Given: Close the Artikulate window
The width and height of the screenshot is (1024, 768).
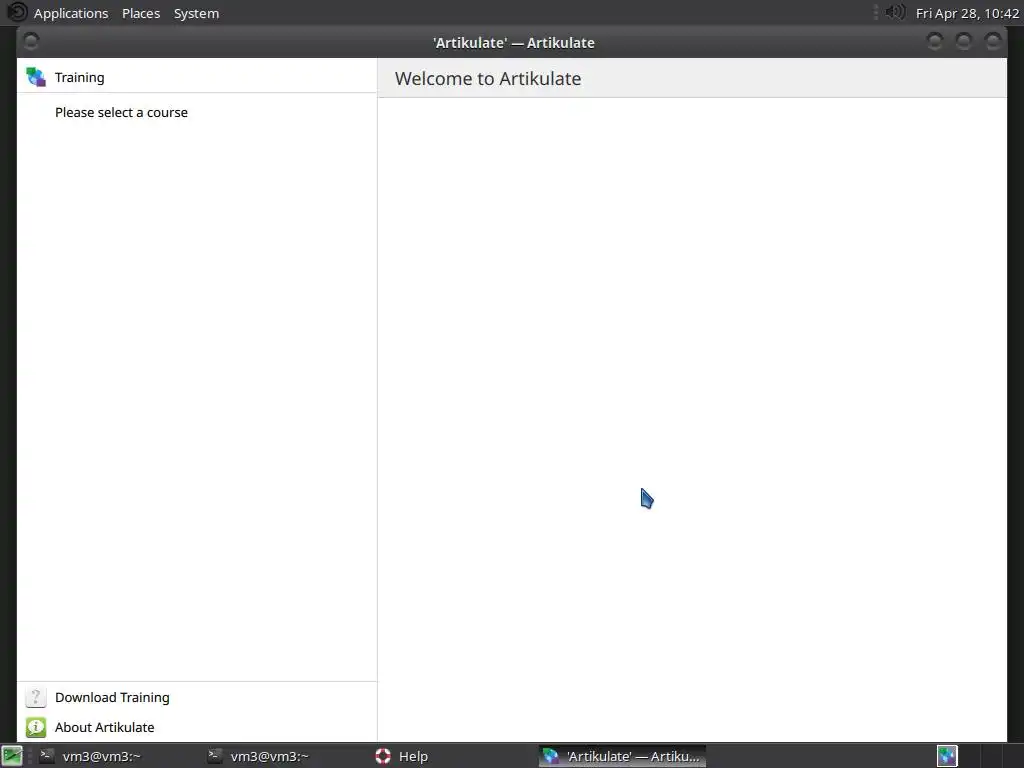Looking at the screenshot, I should pyautogui.click(x=993, y=42).
